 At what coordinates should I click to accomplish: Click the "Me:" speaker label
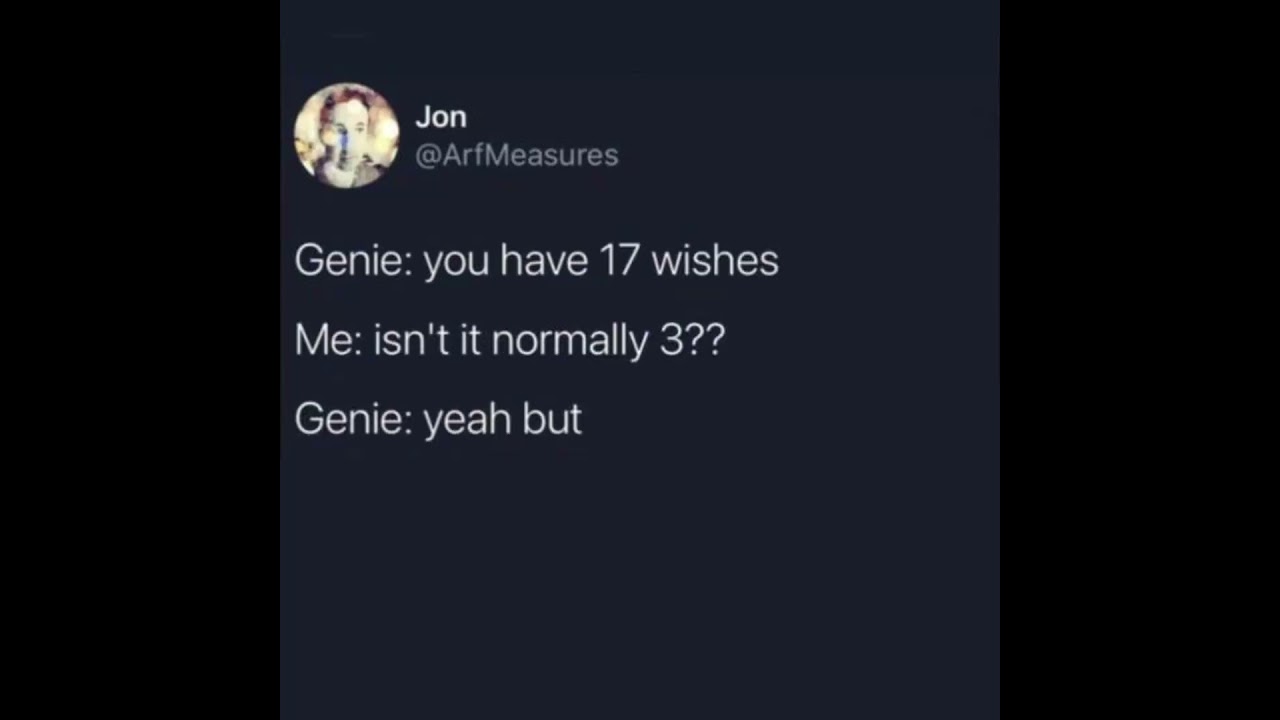[329, 341]
